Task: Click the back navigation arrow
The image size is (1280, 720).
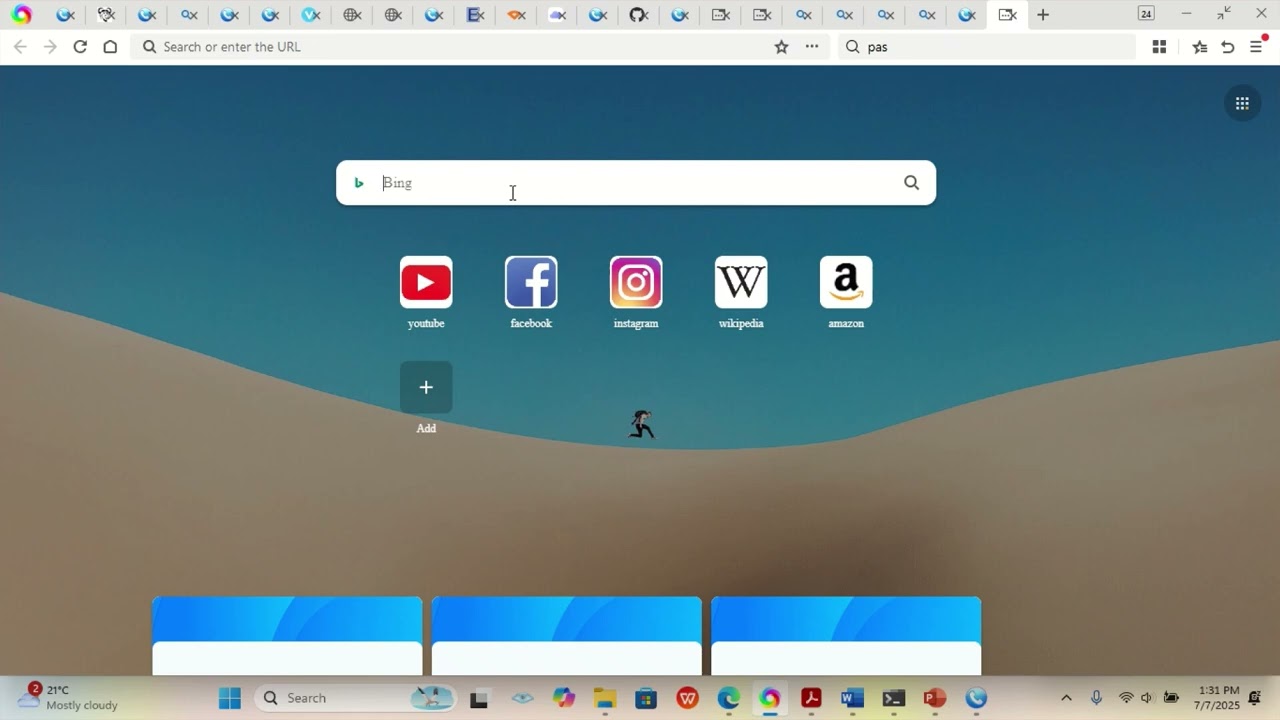Action: pos(20,47)
